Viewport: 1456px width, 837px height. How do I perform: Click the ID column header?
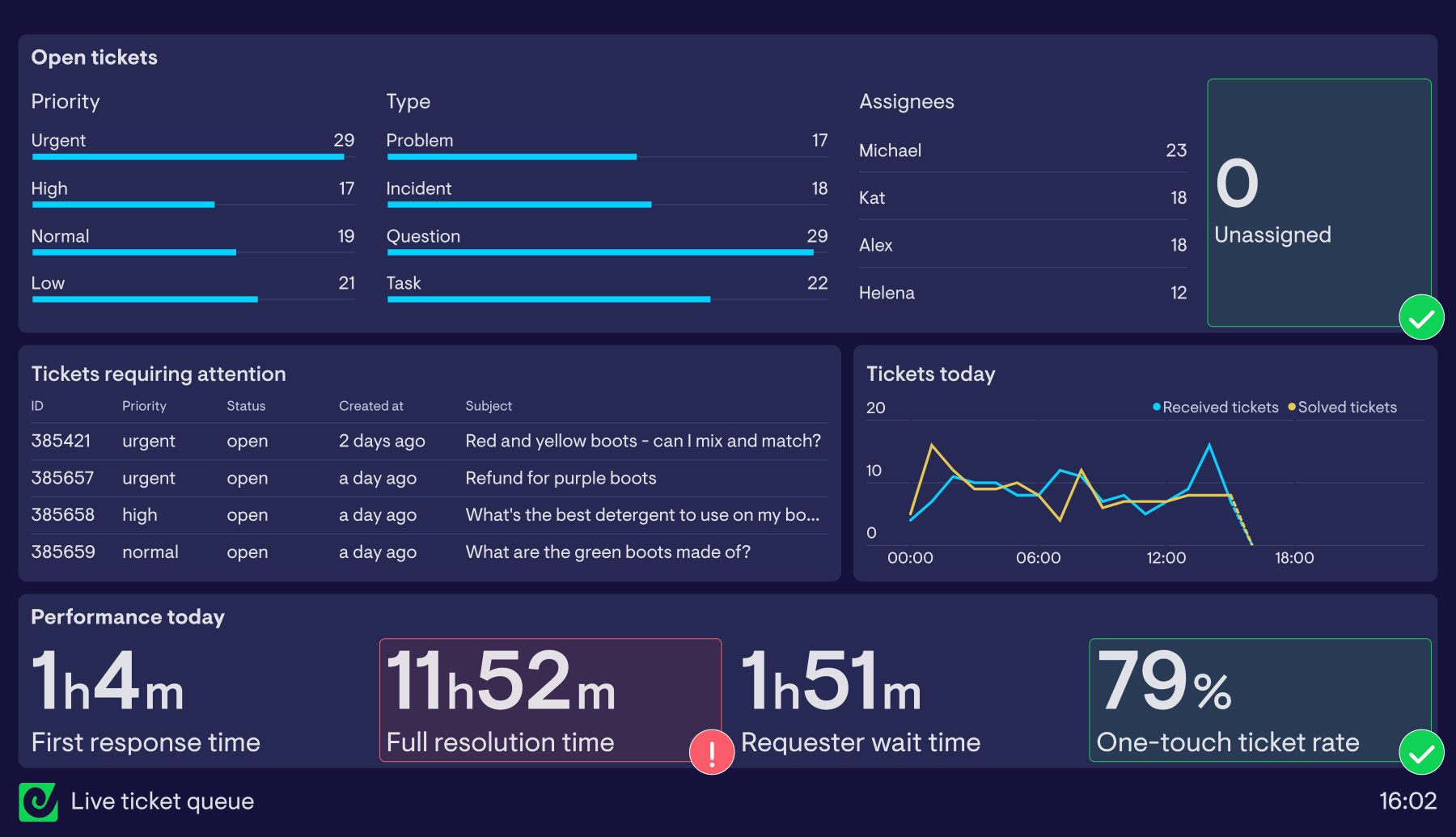click(37, 406)
